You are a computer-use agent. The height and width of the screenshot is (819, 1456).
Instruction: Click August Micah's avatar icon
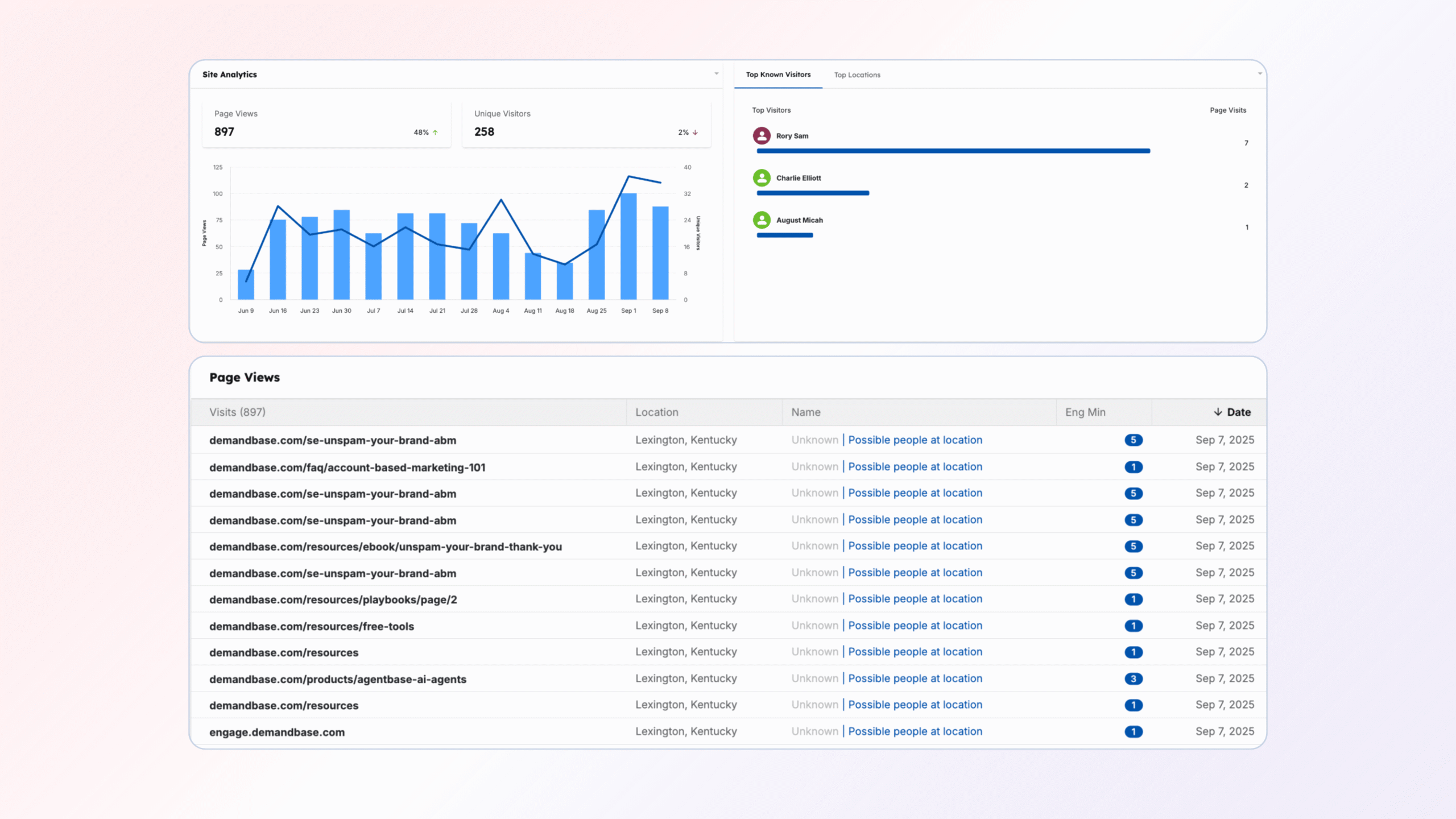762,220
